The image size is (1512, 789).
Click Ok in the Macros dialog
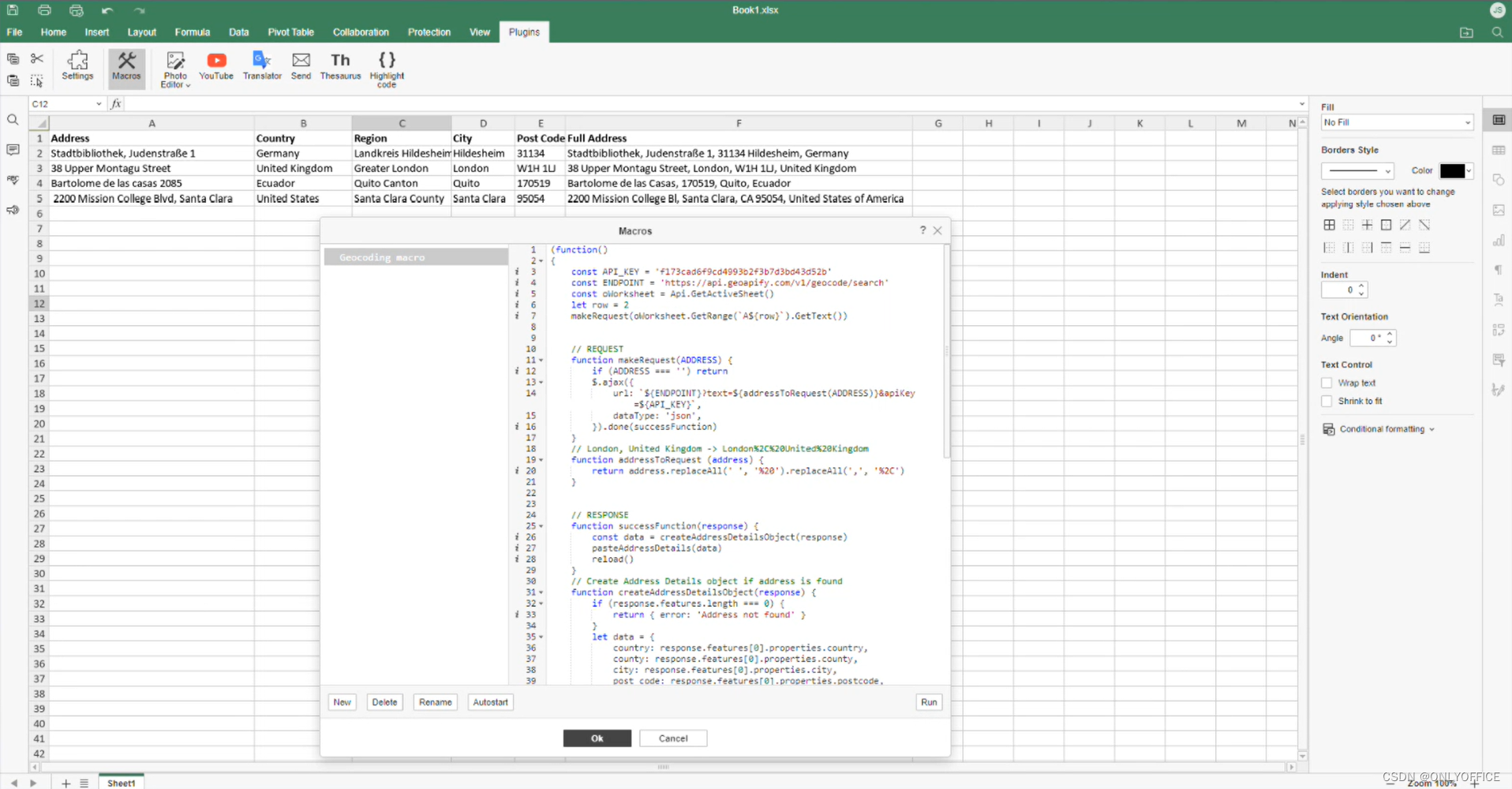pyautogui.click(x=597, y=739)
